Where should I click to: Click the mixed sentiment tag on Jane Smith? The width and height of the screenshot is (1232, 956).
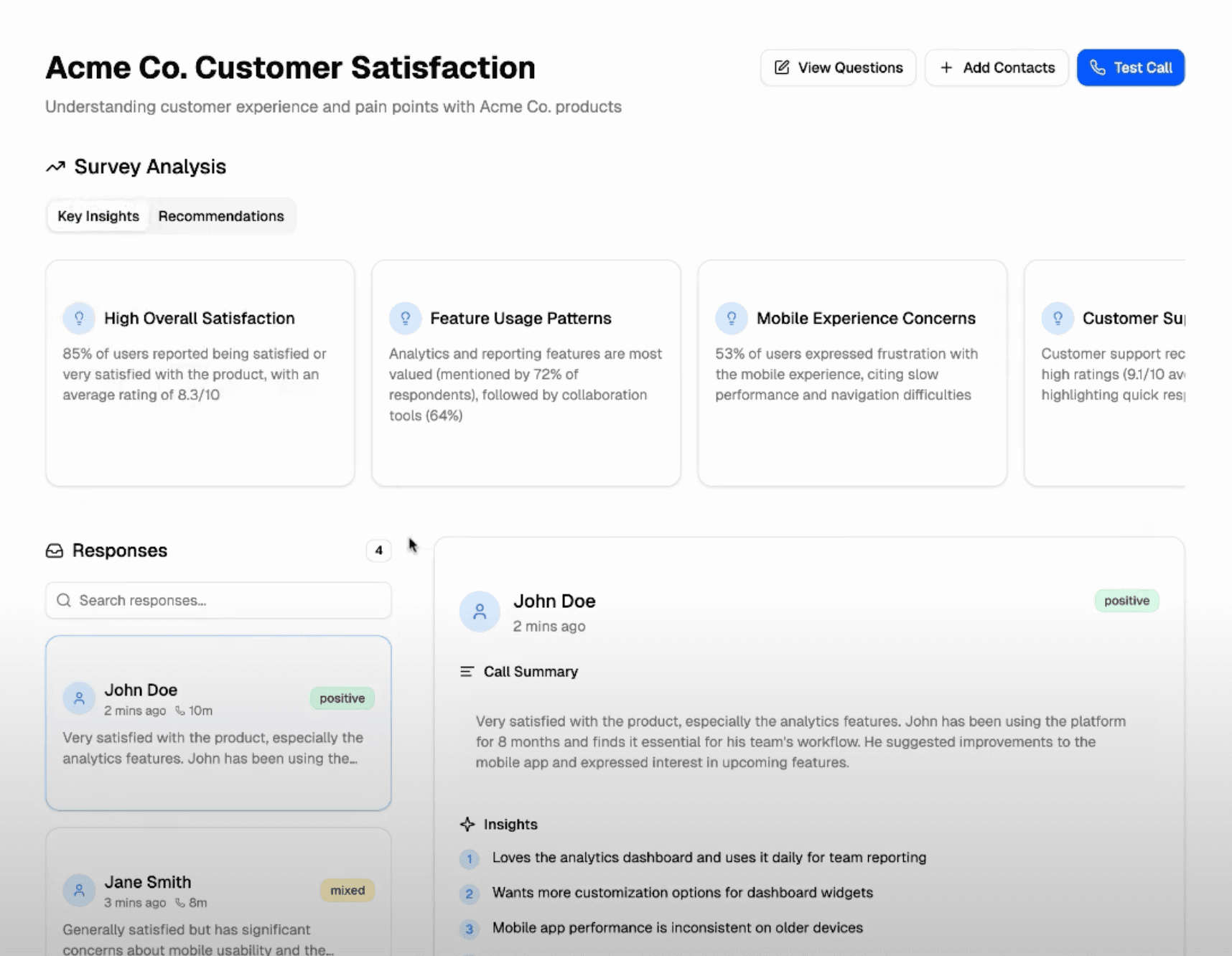click(x=347, y=890)
